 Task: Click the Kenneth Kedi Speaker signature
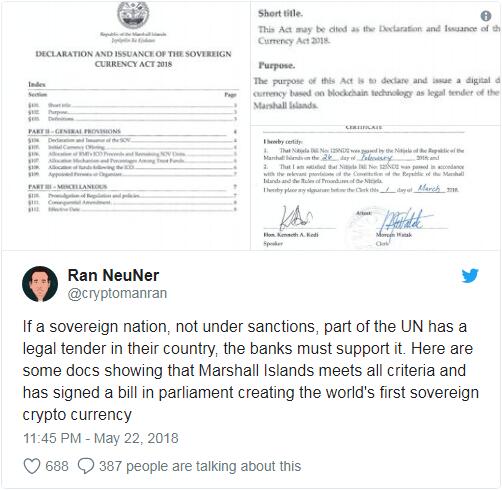coord(295,218)
